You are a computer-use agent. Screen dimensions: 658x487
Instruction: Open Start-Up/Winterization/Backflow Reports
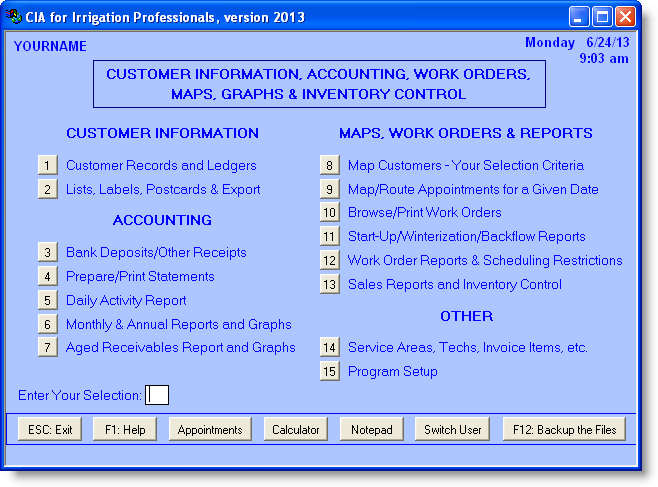click(x=466, y=236)
